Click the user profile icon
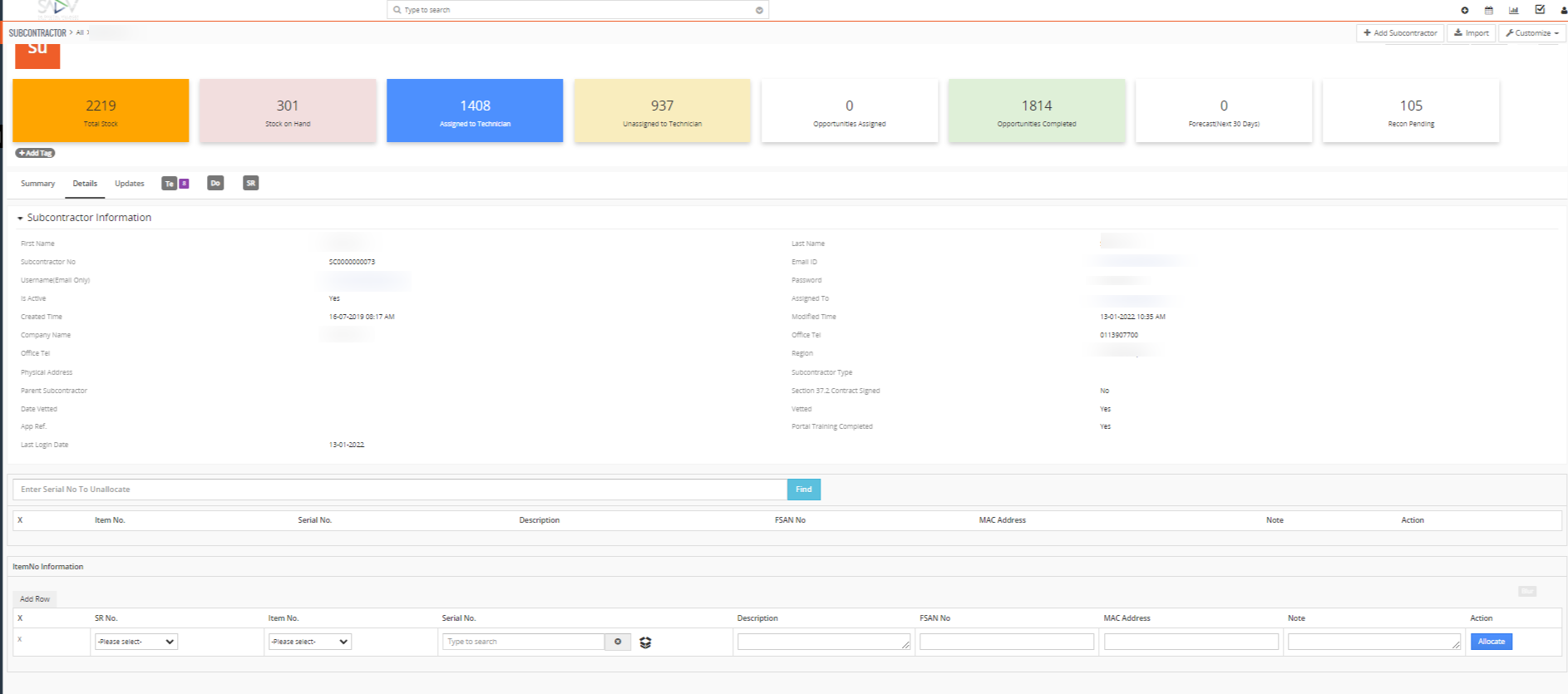This screenshot has height=694, width=1568. [1563, 11]
